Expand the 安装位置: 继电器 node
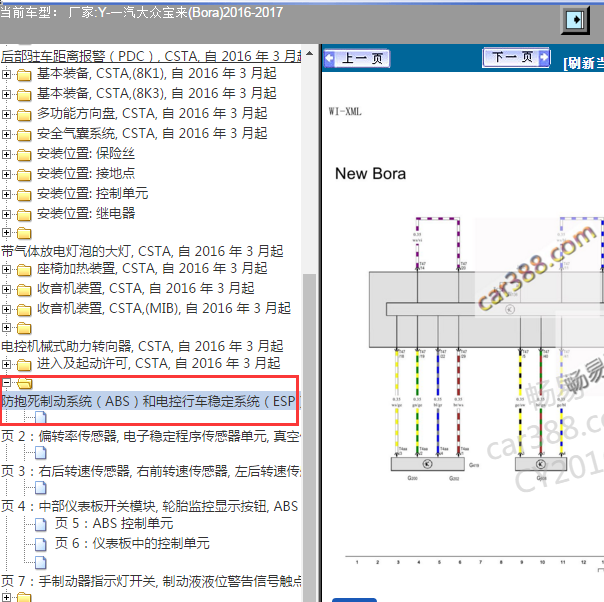This screenshot has height=602, width=604. click(6, 214)
